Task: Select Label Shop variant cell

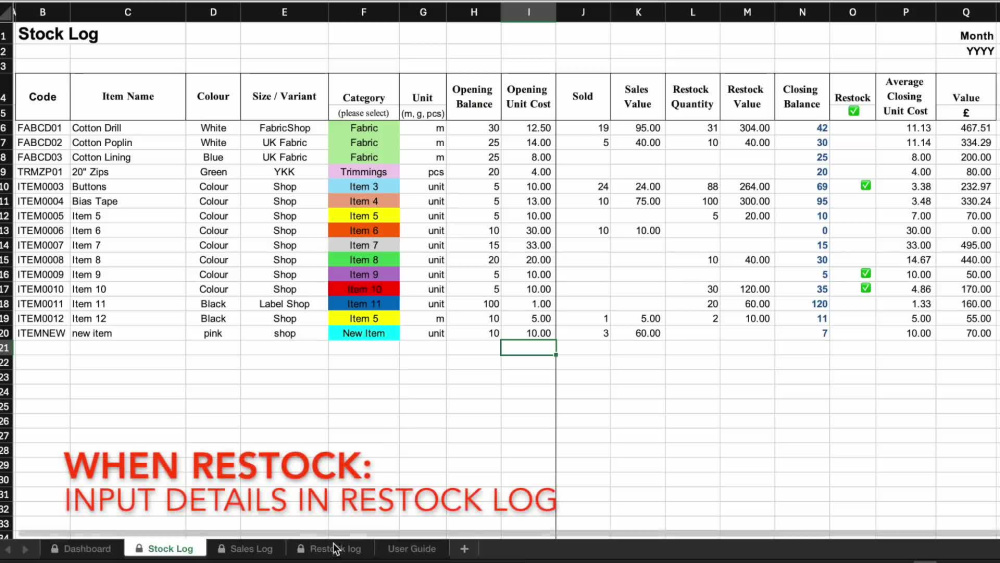Action: pos(284,303)
